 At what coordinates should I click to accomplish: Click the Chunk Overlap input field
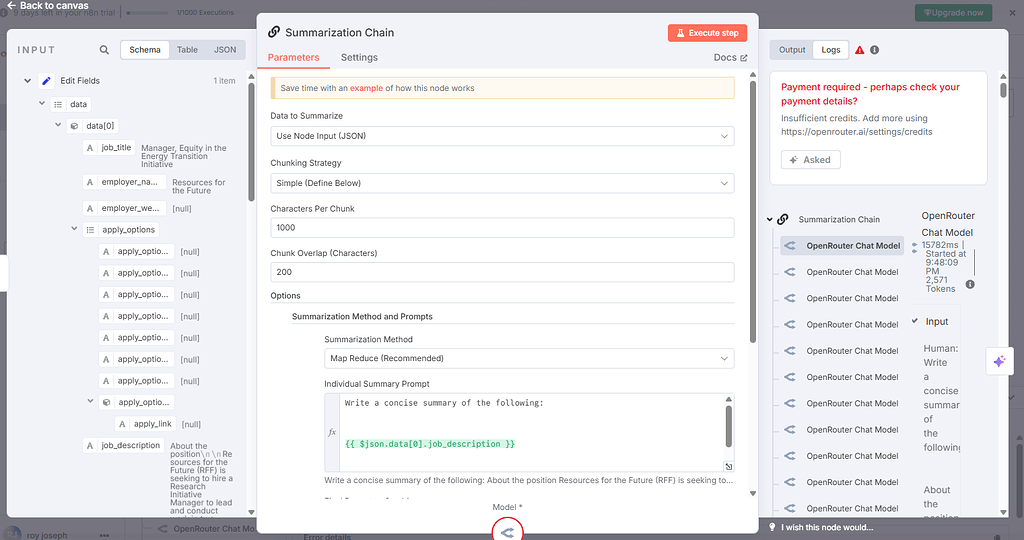click(x=502, y=272)
